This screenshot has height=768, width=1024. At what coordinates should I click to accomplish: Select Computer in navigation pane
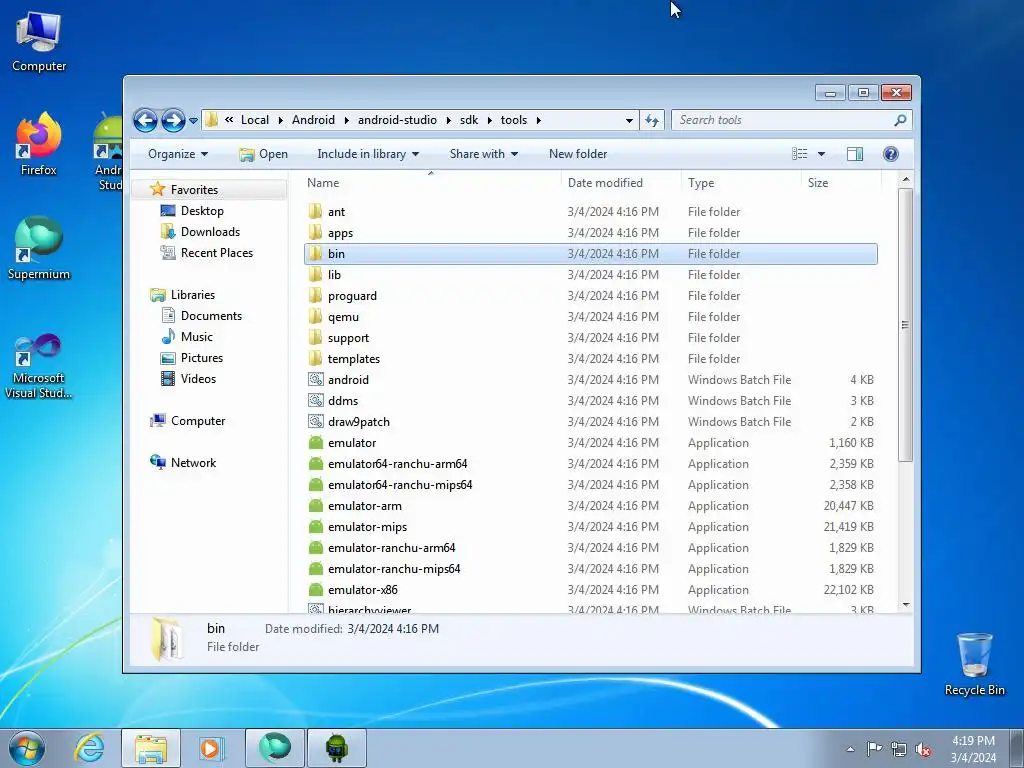pyautogui.click(x=197, y=421)
